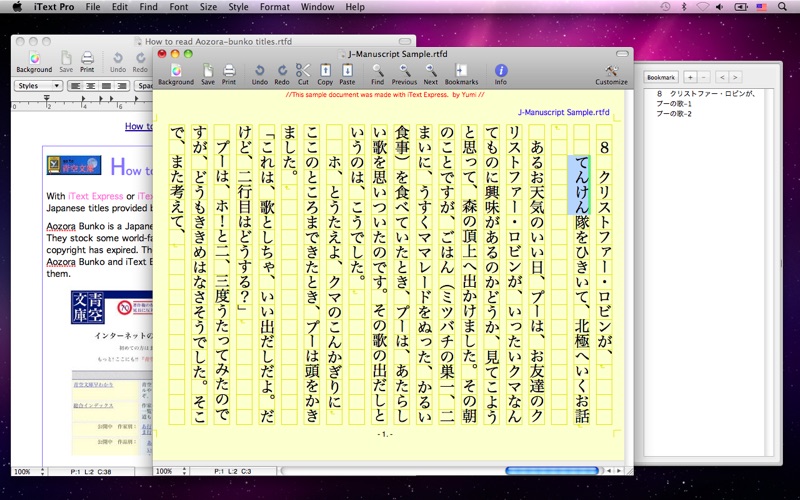Click the battery status icon in menu bar

click(740, 7)
